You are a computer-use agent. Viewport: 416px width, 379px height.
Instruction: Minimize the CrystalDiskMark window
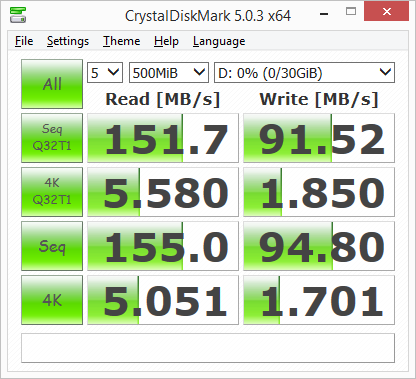click(x=324, y=14)
